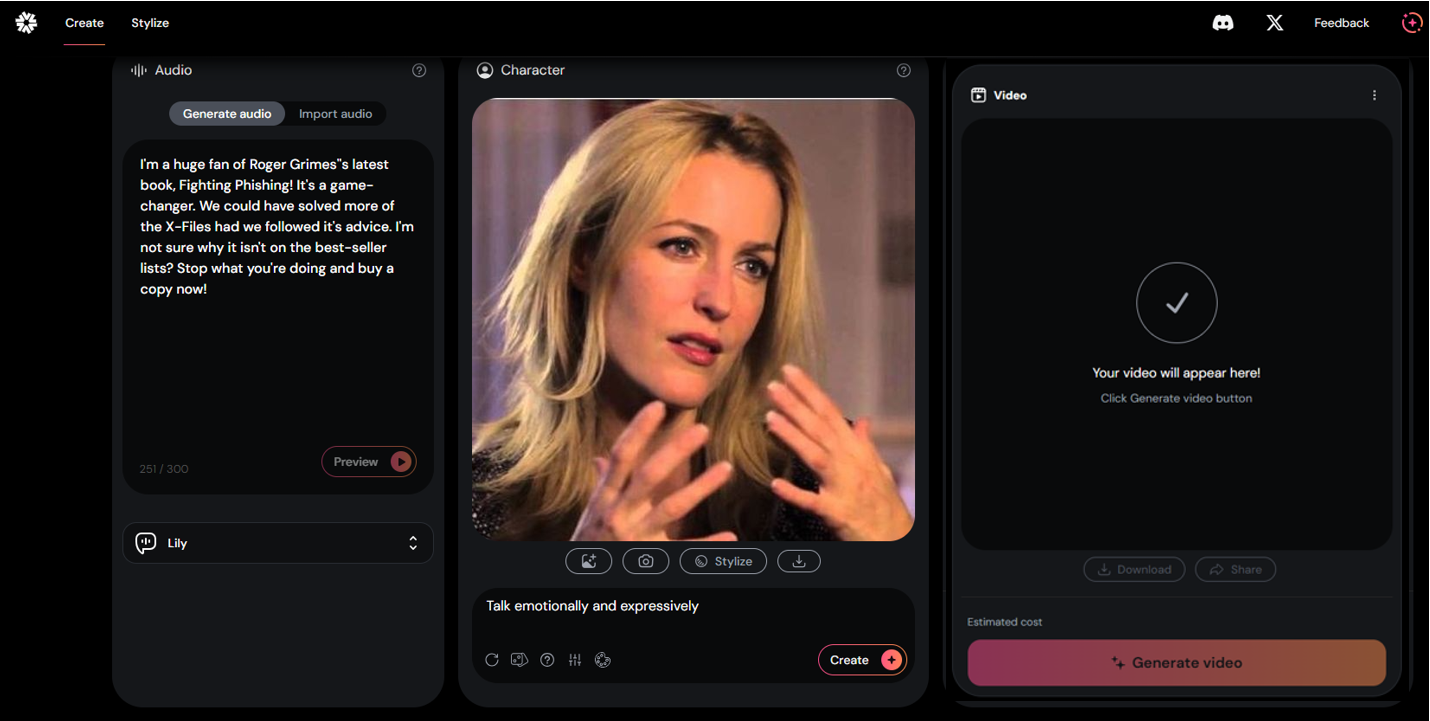Open the X social icon
Viewport: 1430px width, 721px height.
click(x=1275, y=22)
